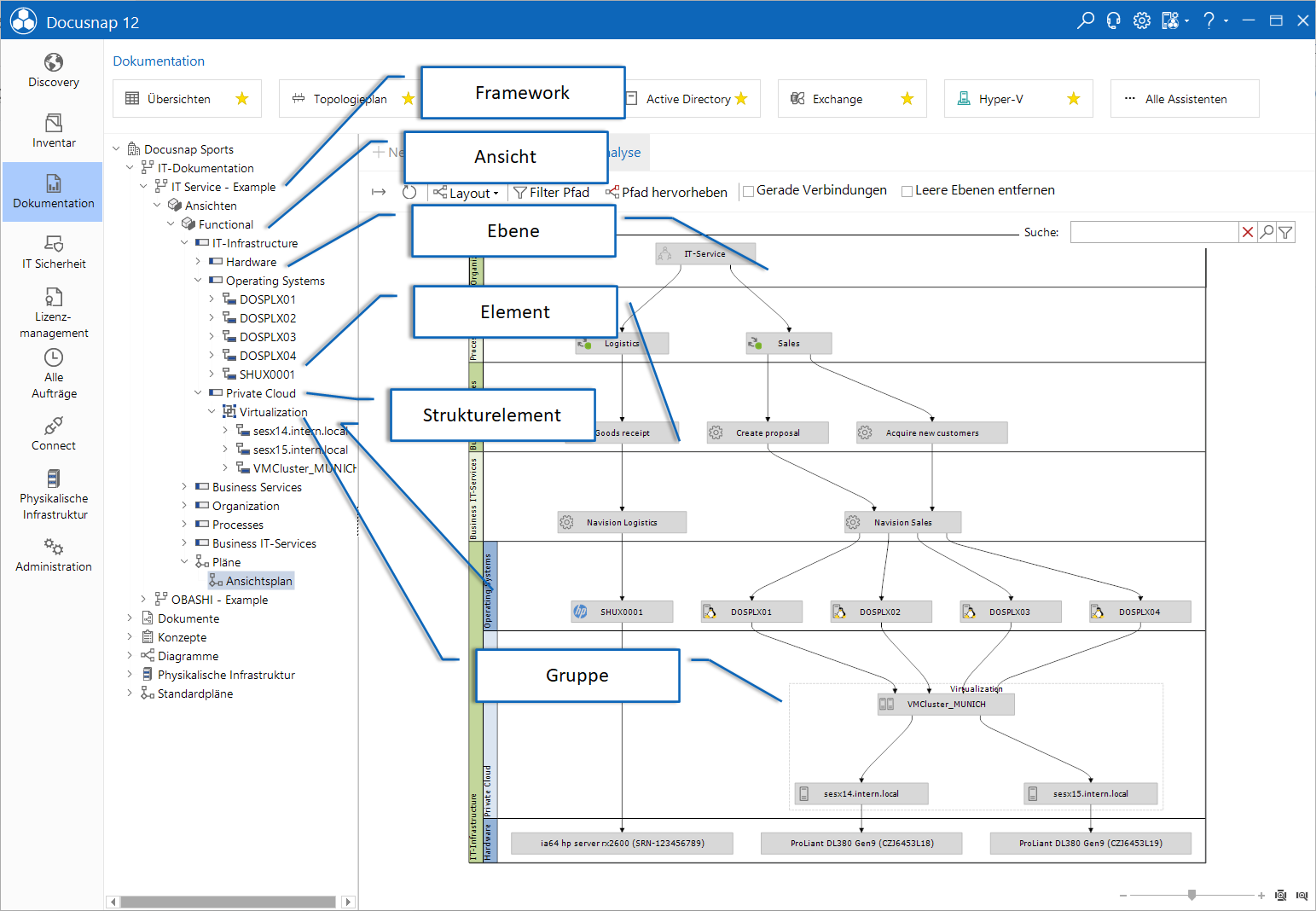
Task: Open the Connect sidebar module
Action: [x=53, y=434]
